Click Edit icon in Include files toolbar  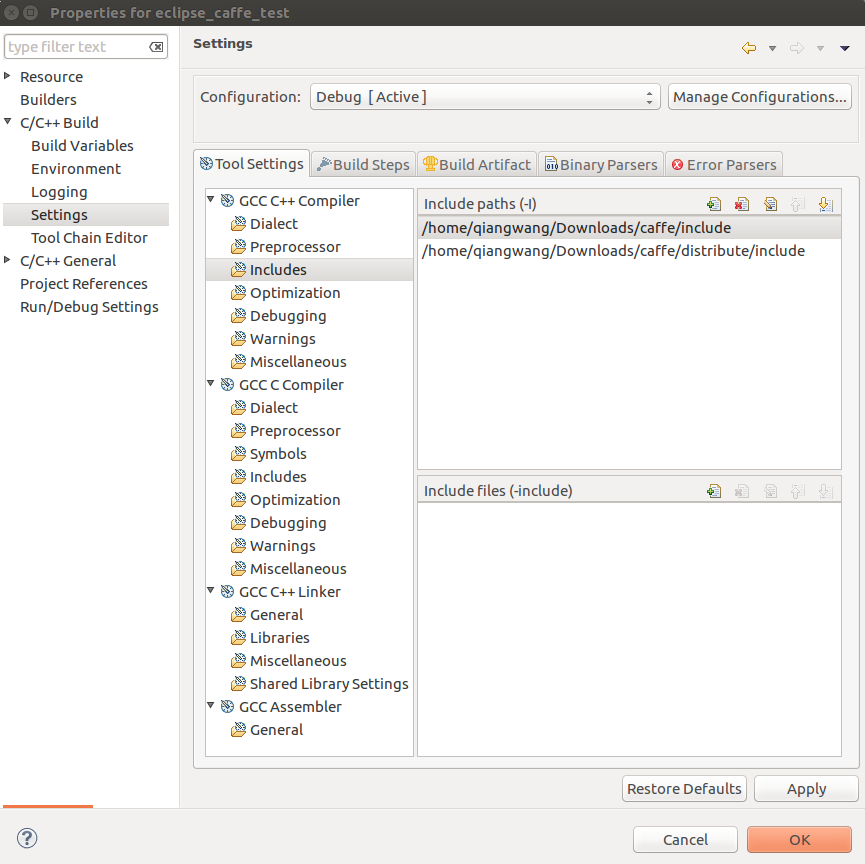click(770, 490)
